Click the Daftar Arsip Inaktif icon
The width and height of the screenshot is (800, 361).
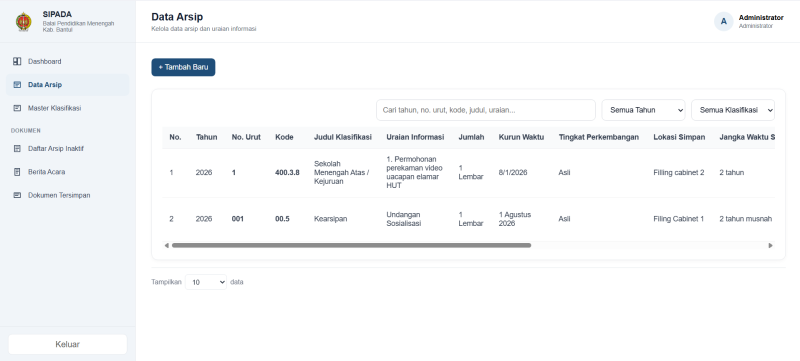tap(17, 148)
